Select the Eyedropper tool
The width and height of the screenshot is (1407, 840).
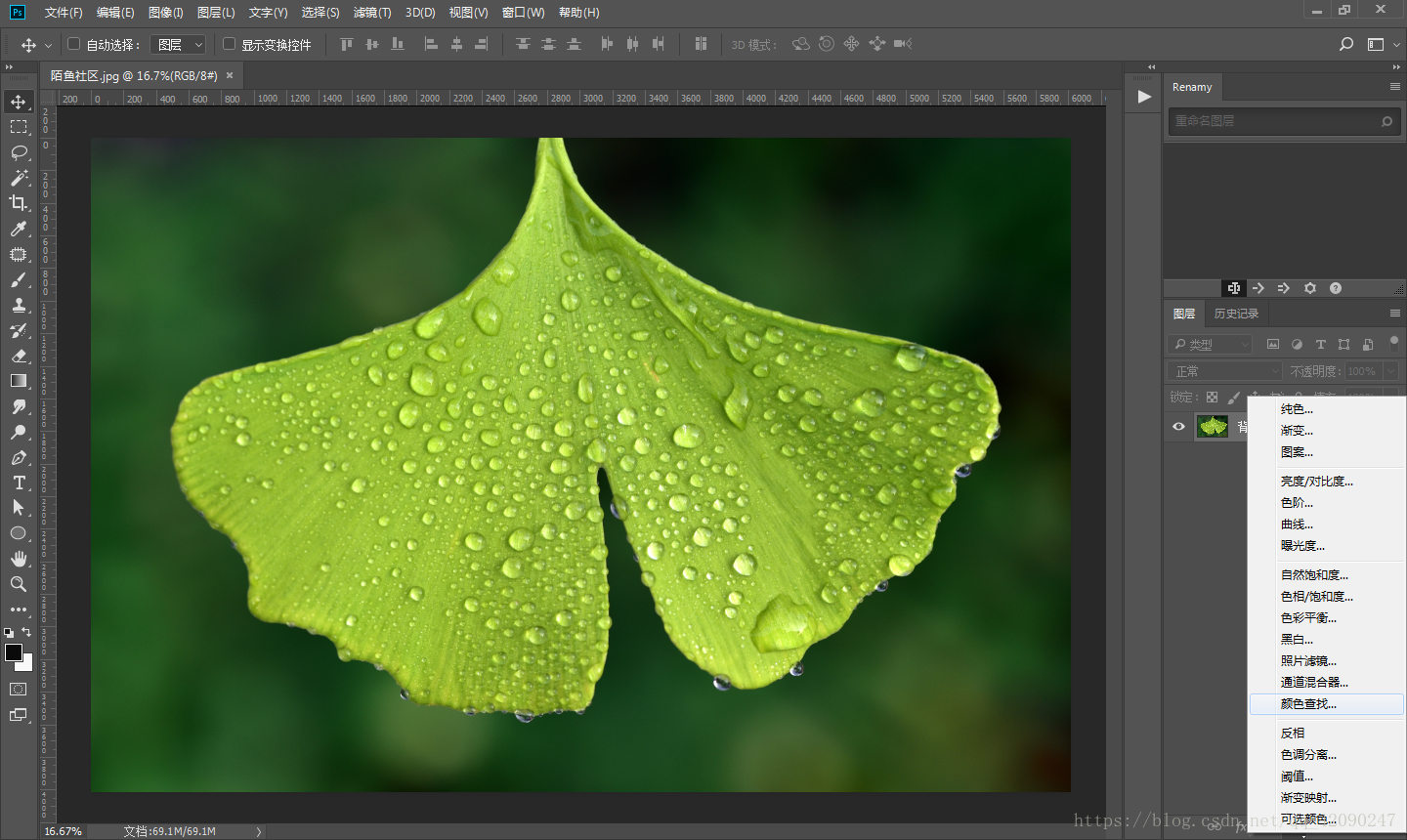click(x=19, y=229)
